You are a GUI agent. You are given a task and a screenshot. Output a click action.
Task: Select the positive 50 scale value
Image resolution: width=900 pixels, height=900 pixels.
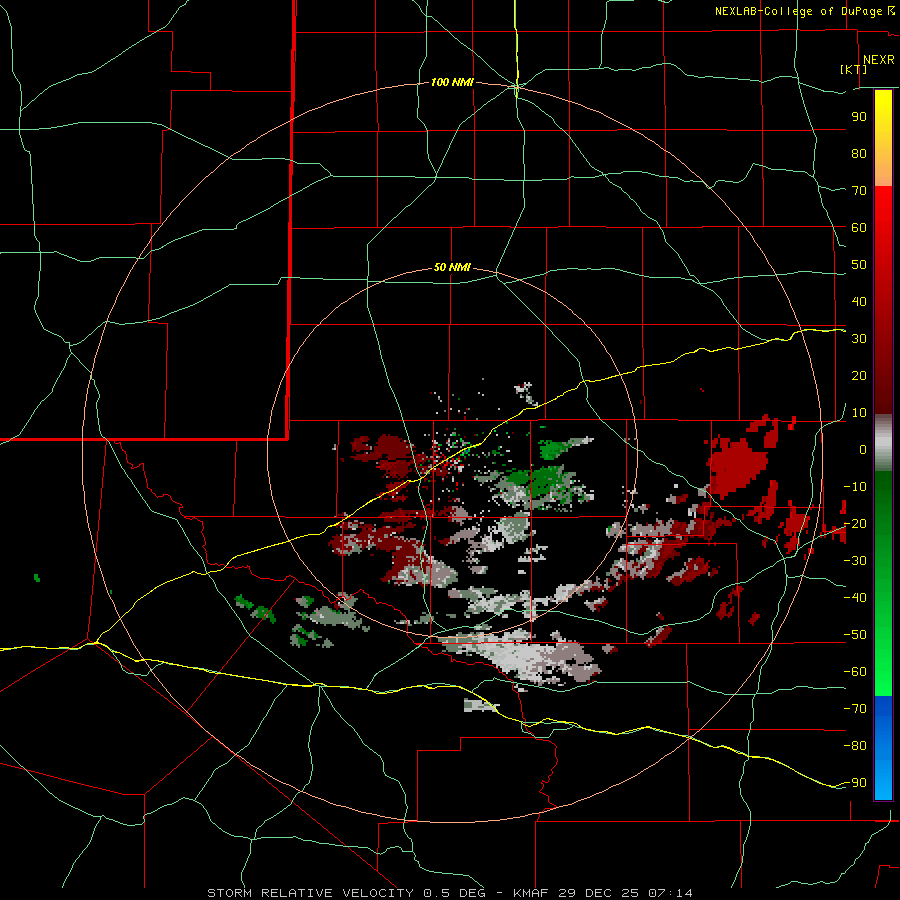point(859,265)
